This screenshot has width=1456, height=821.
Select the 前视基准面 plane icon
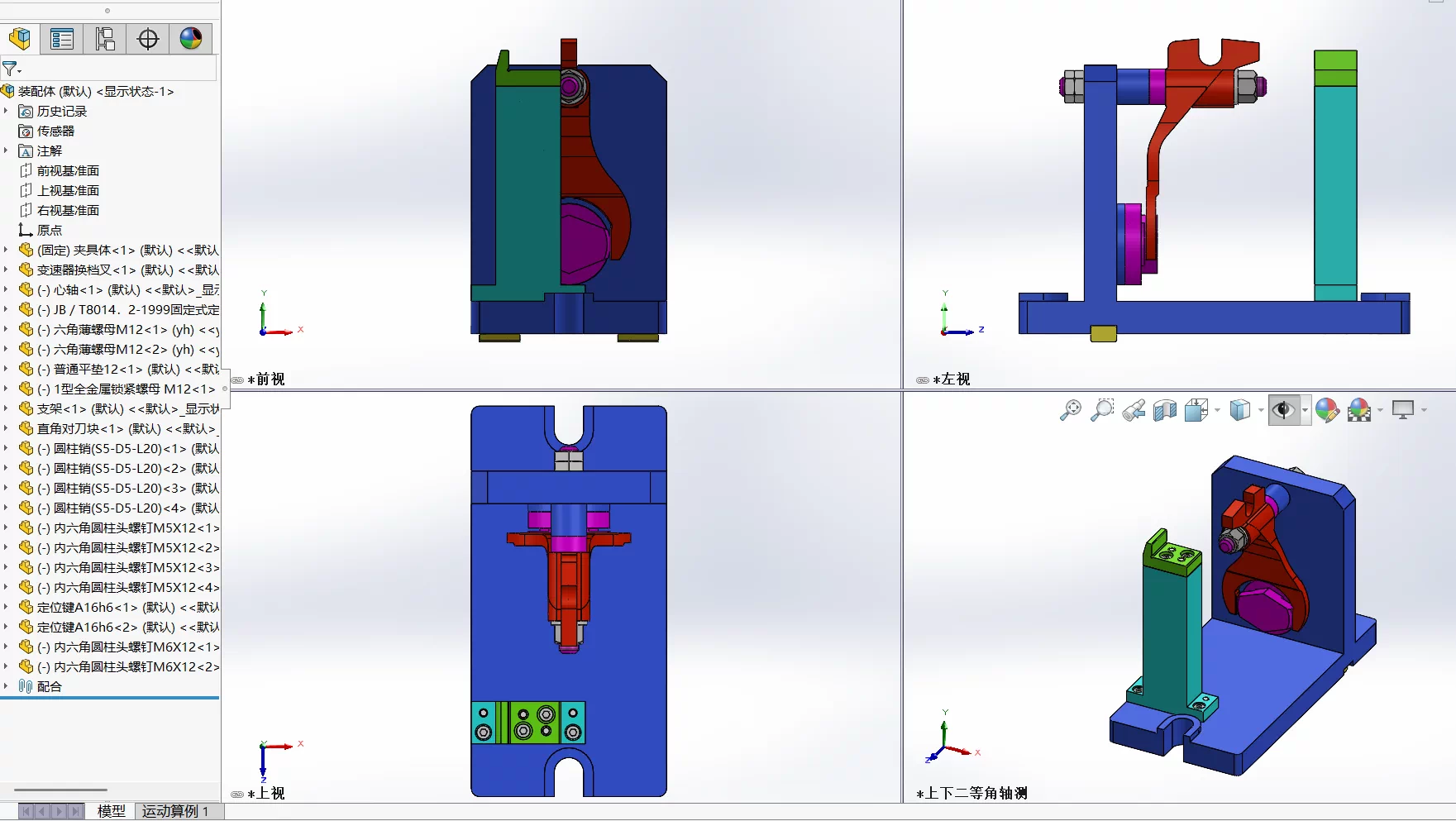click(26, 171)
